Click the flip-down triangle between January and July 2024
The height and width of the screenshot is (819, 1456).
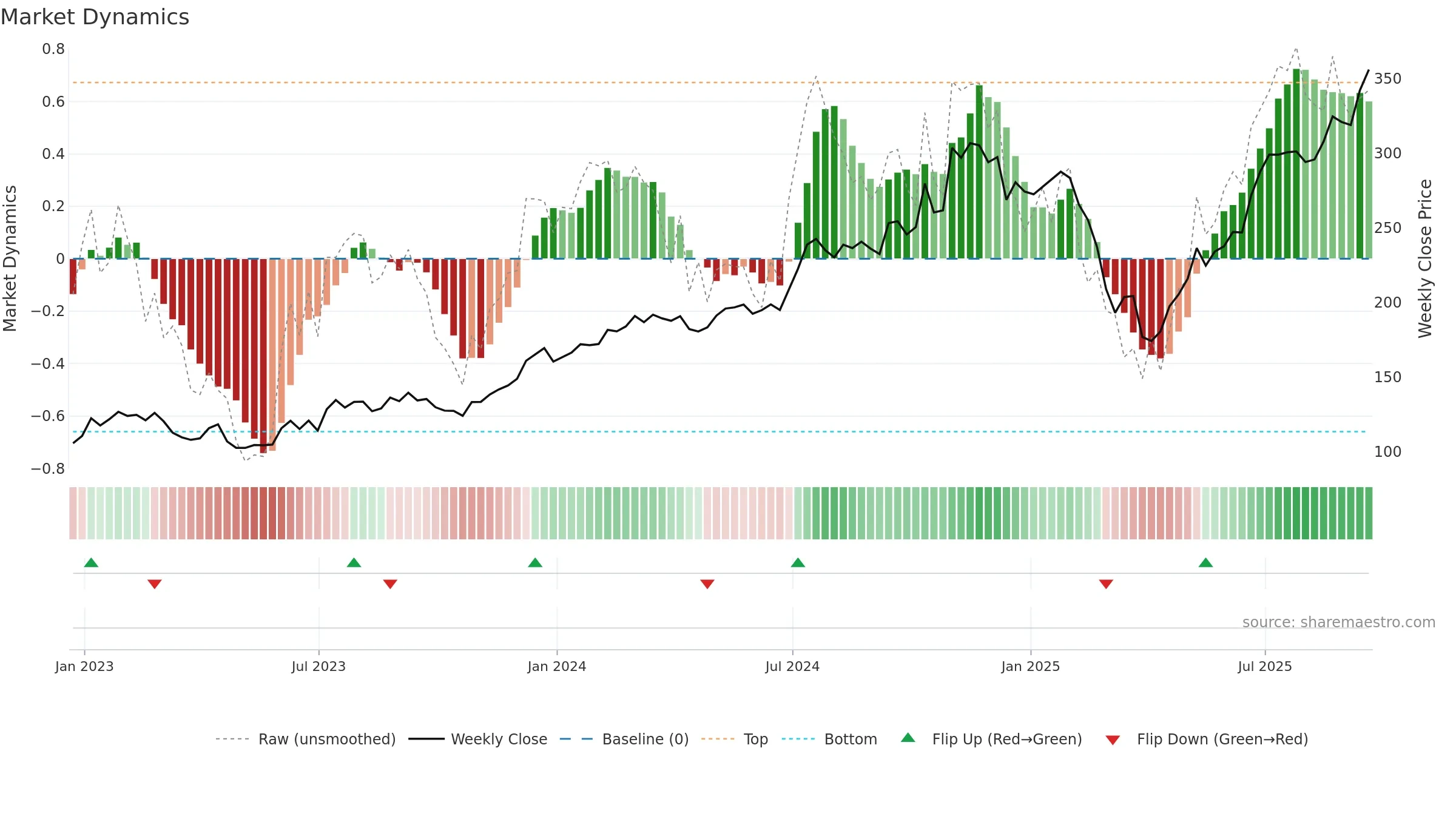point(707,584)
